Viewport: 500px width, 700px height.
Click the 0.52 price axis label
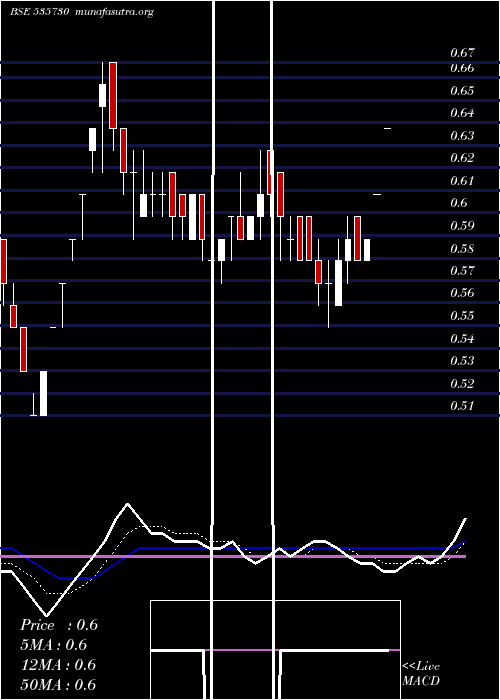pyautogui.click(x=462, y=383)
